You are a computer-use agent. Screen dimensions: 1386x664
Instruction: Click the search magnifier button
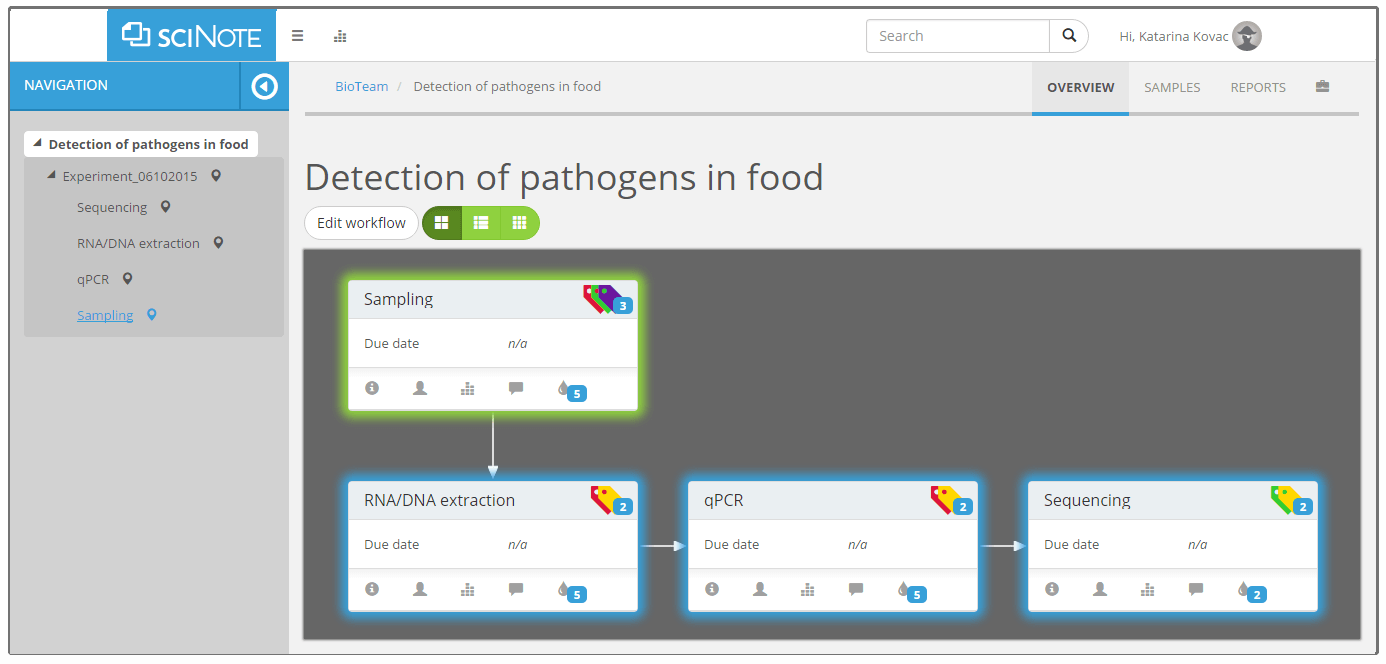1069,36
